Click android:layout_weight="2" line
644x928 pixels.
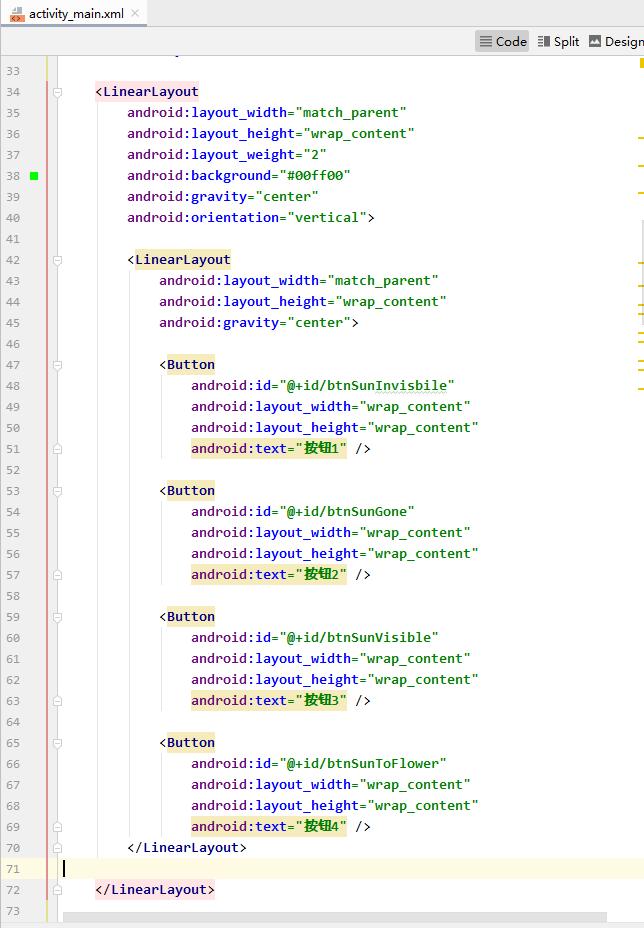[x=227, y=155]
